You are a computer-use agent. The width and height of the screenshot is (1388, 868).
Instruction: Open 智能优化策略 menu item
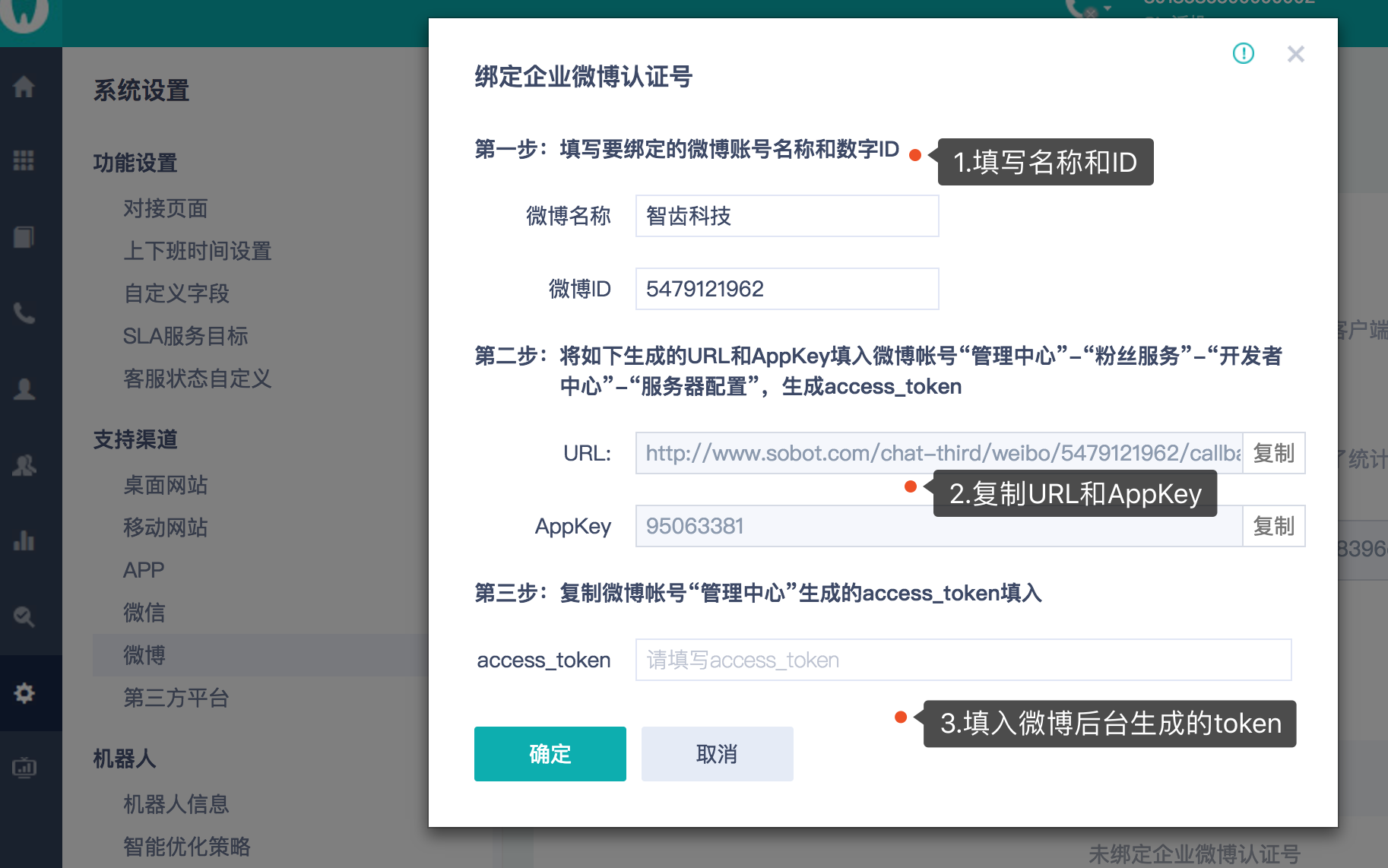coord(187,847)
